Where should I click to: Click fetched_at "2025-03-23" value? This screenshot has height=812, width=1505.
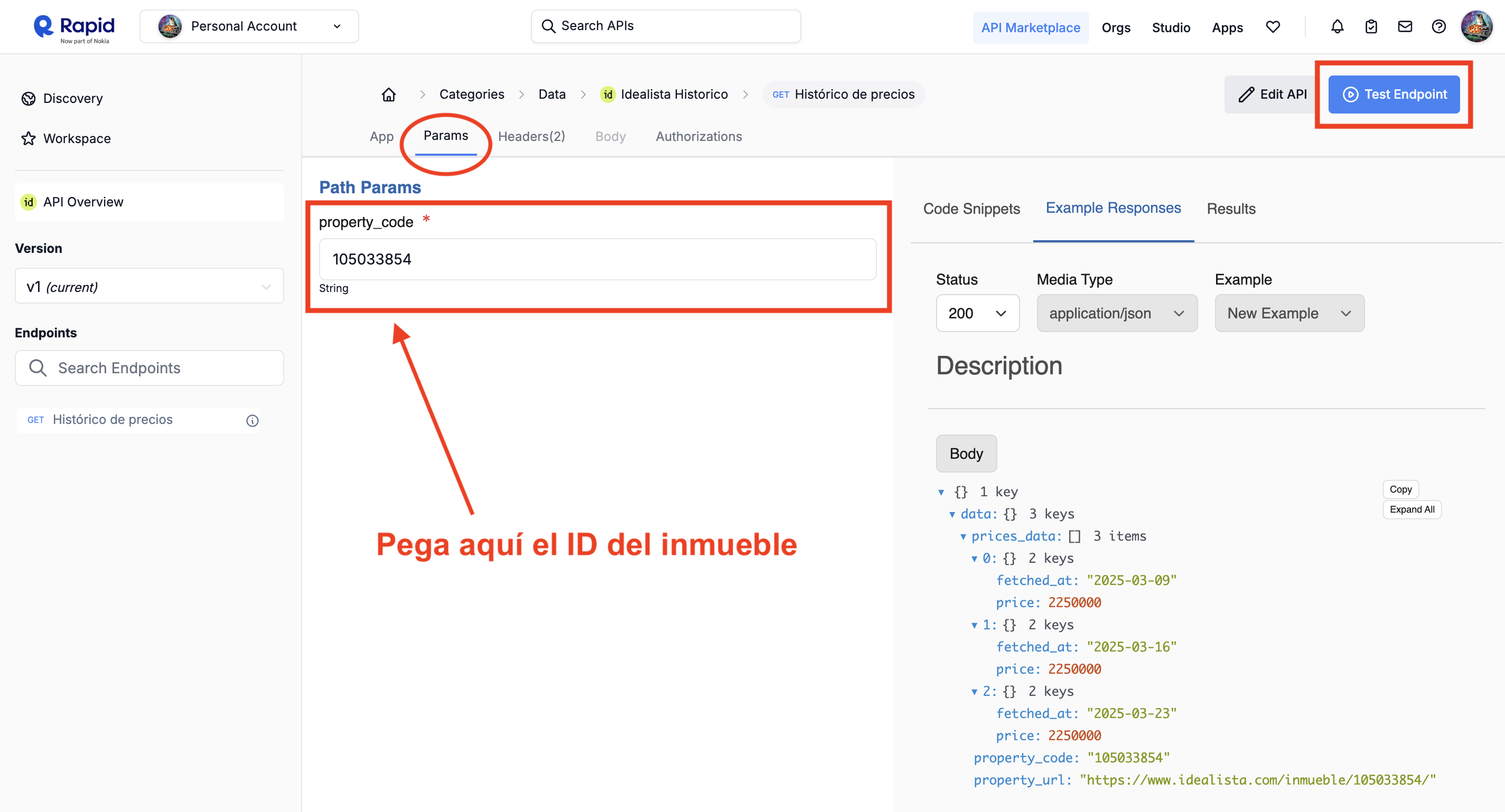point(1132,713)
